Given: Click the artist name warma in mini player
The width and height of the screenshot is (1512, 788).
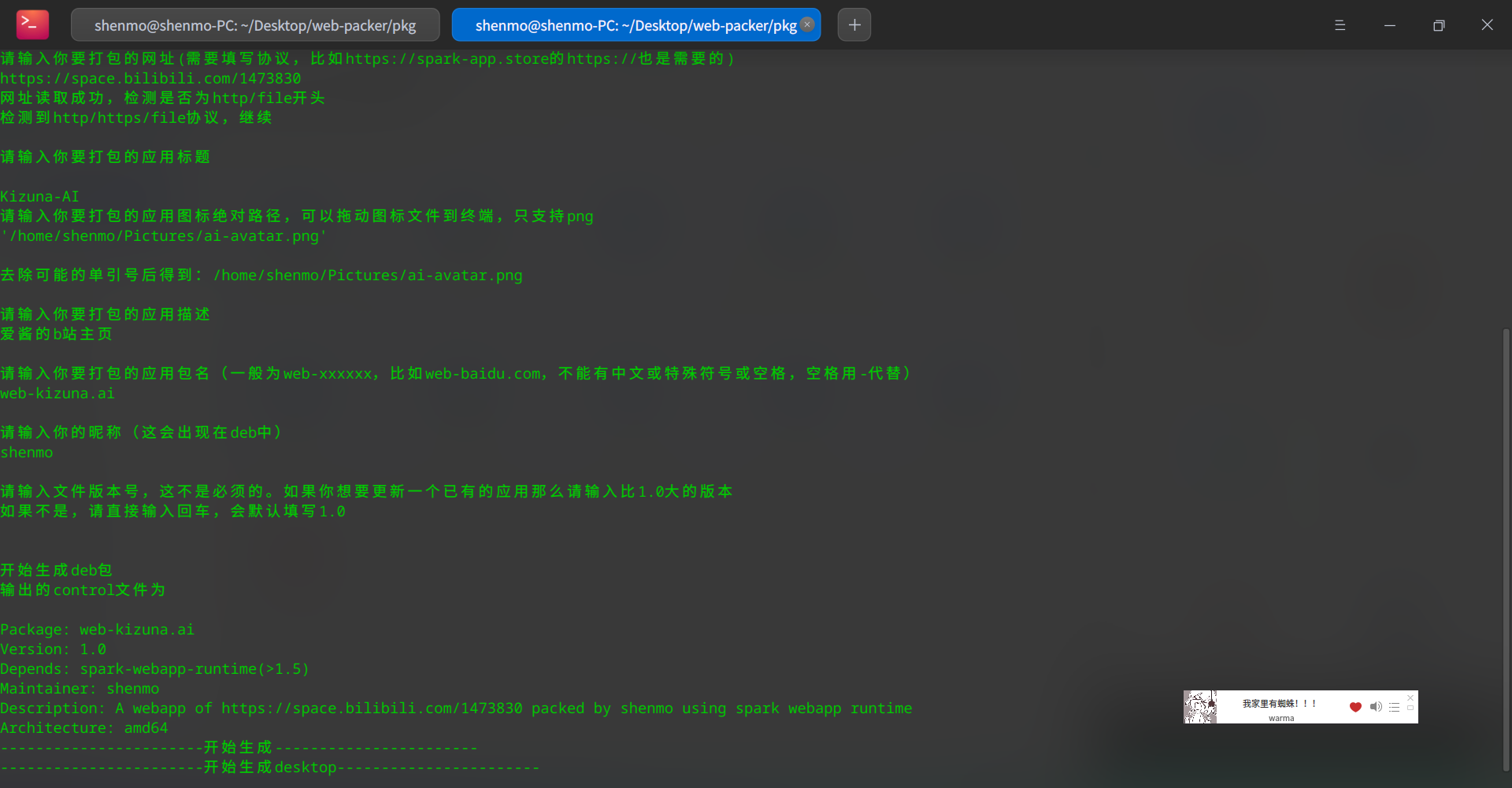Looking at the screenshot, I should (x=1281, y=718).
